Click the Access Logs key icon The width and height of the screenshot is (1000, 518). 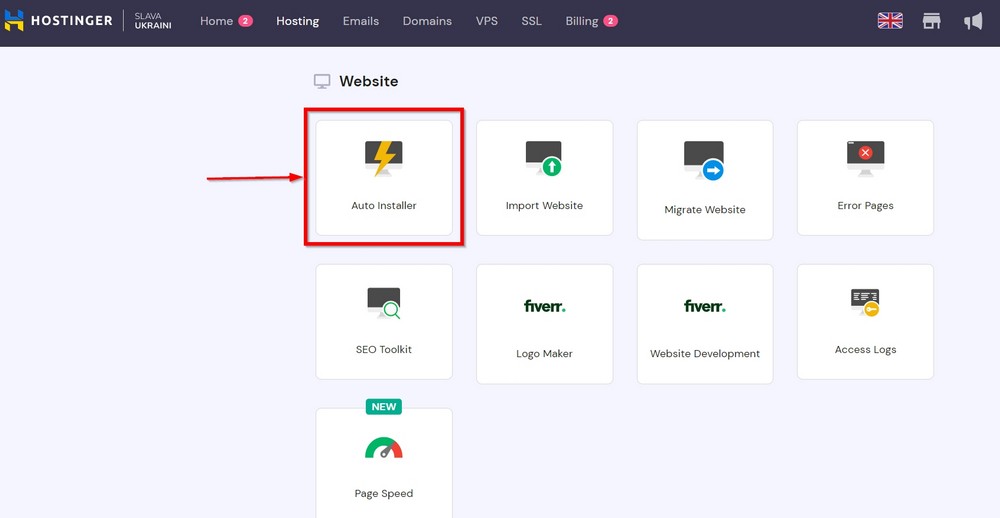tap(865, 302)
